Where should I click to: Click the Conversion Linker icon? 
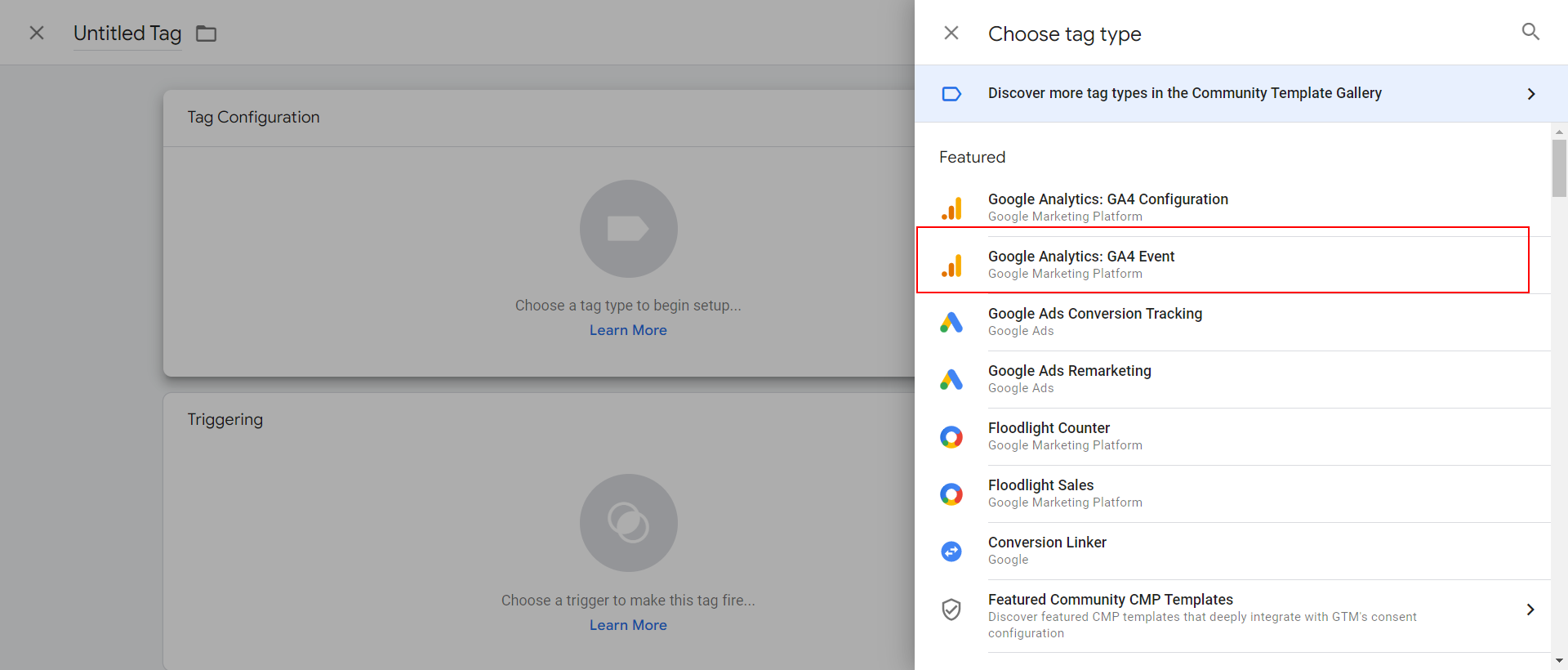pyautogui.click(x=951, y=552)
